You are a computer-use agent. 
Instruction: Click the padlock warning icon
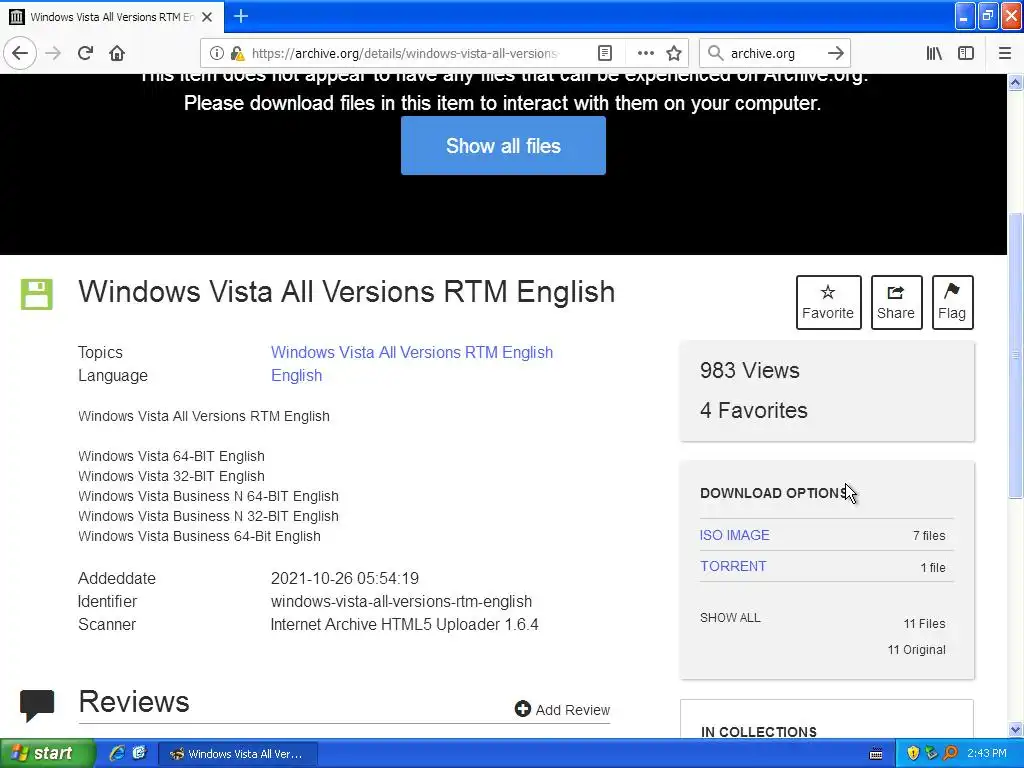tap(238, 53)
